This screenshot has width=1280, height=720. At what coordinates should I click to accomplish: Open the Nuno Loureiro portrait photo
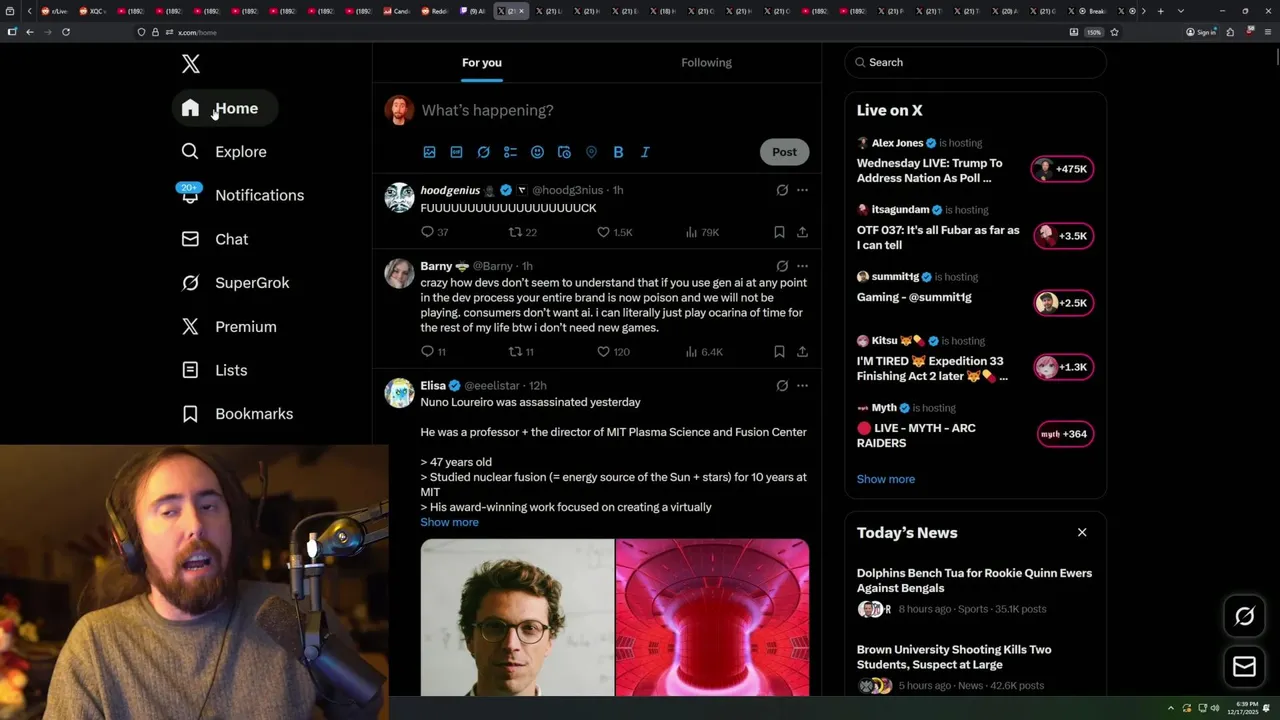coord(517,617)
